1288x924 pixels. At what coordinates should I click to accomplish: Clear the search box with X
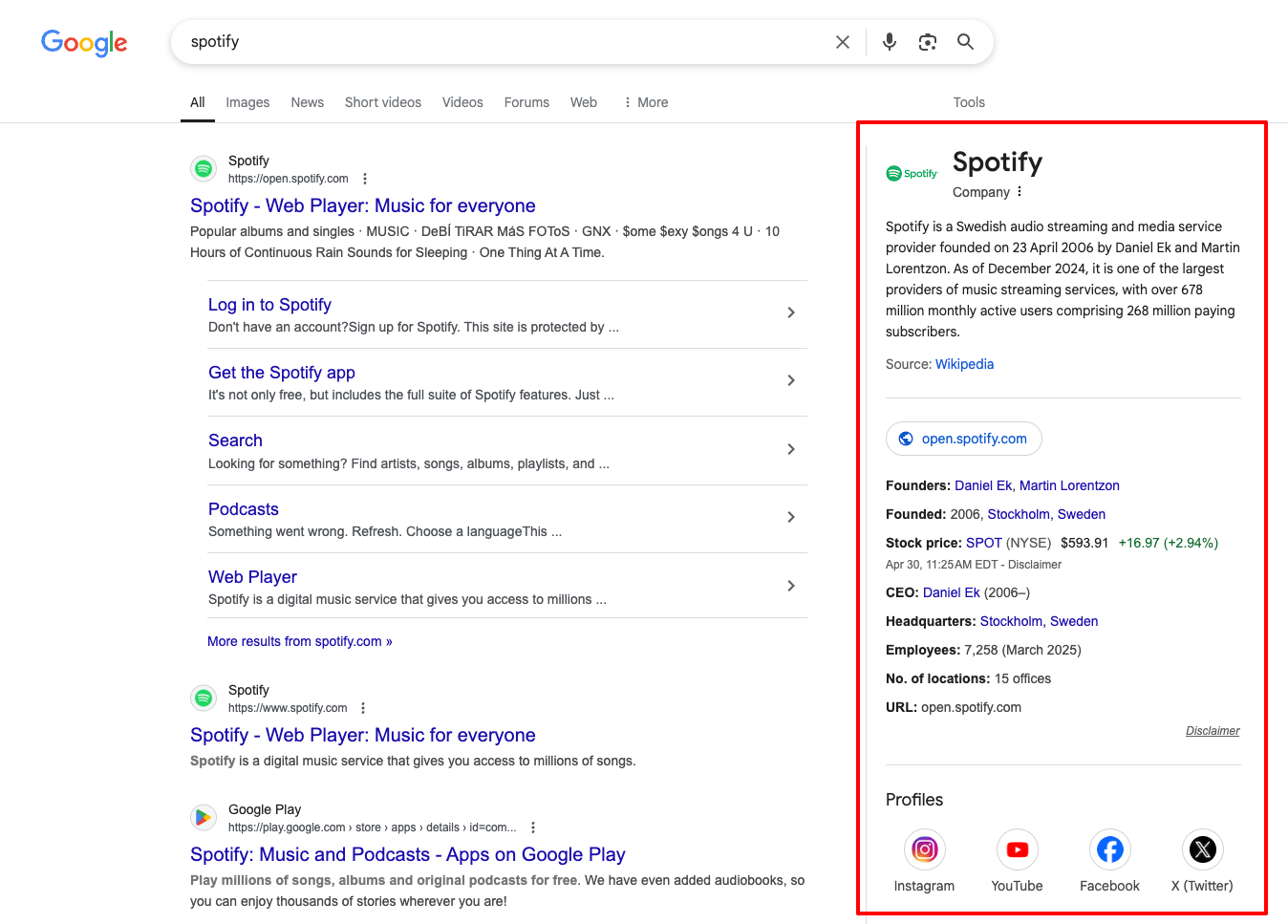843,42
